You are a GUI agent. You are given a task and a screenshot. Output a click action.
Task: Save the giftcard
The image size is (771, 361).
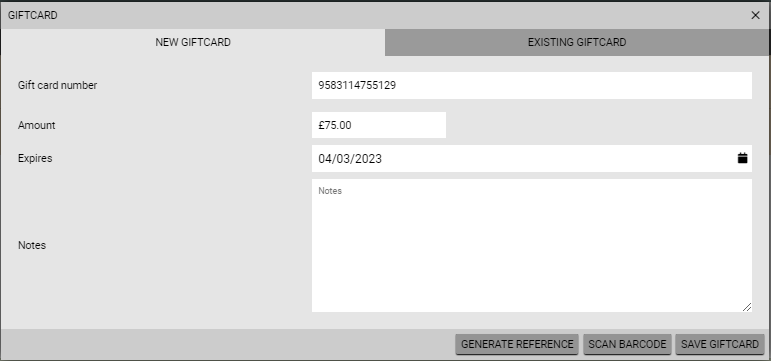coord(720,344)
